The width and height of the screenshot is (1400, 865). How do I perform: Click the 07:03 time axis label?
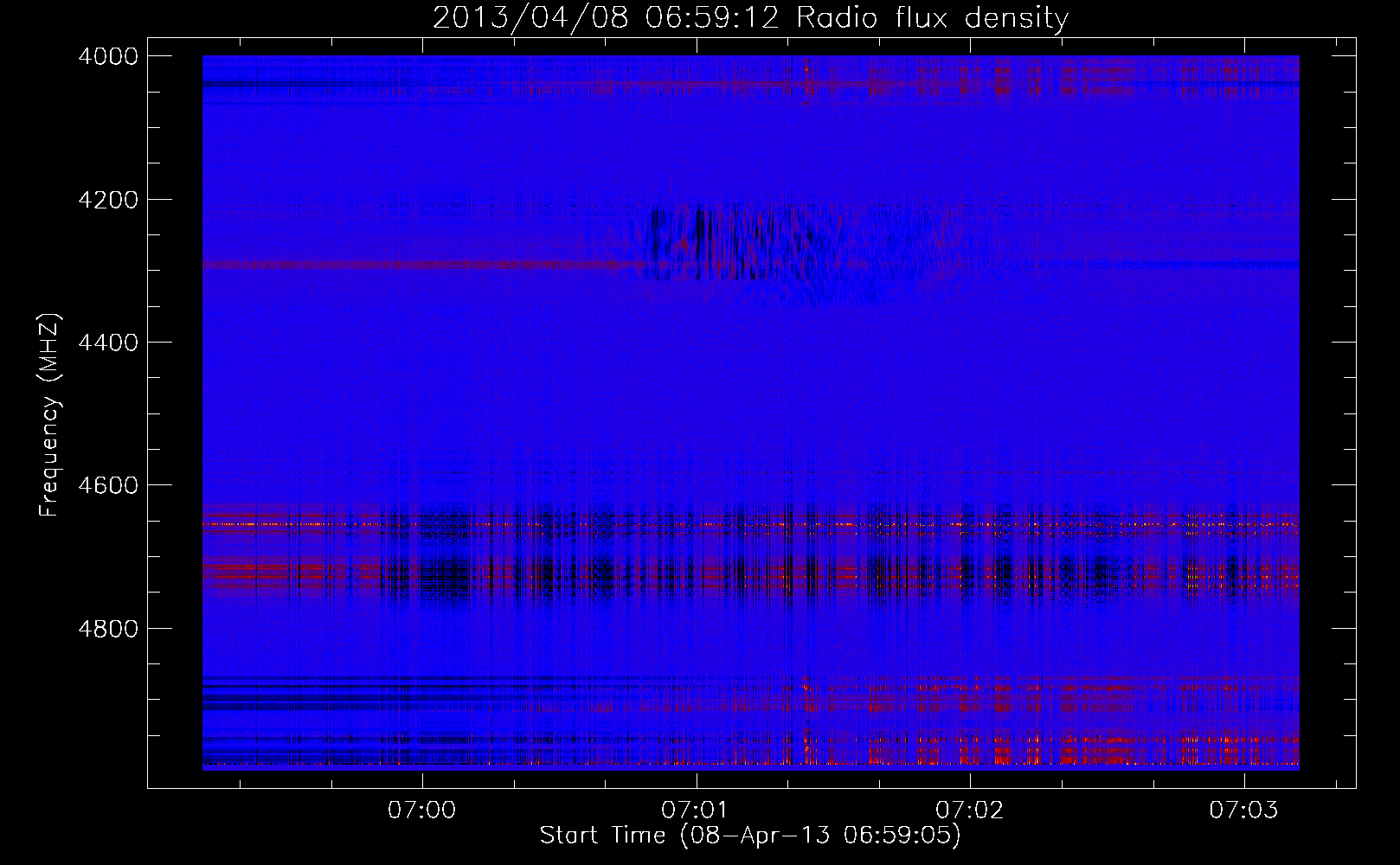[1243, 811]
